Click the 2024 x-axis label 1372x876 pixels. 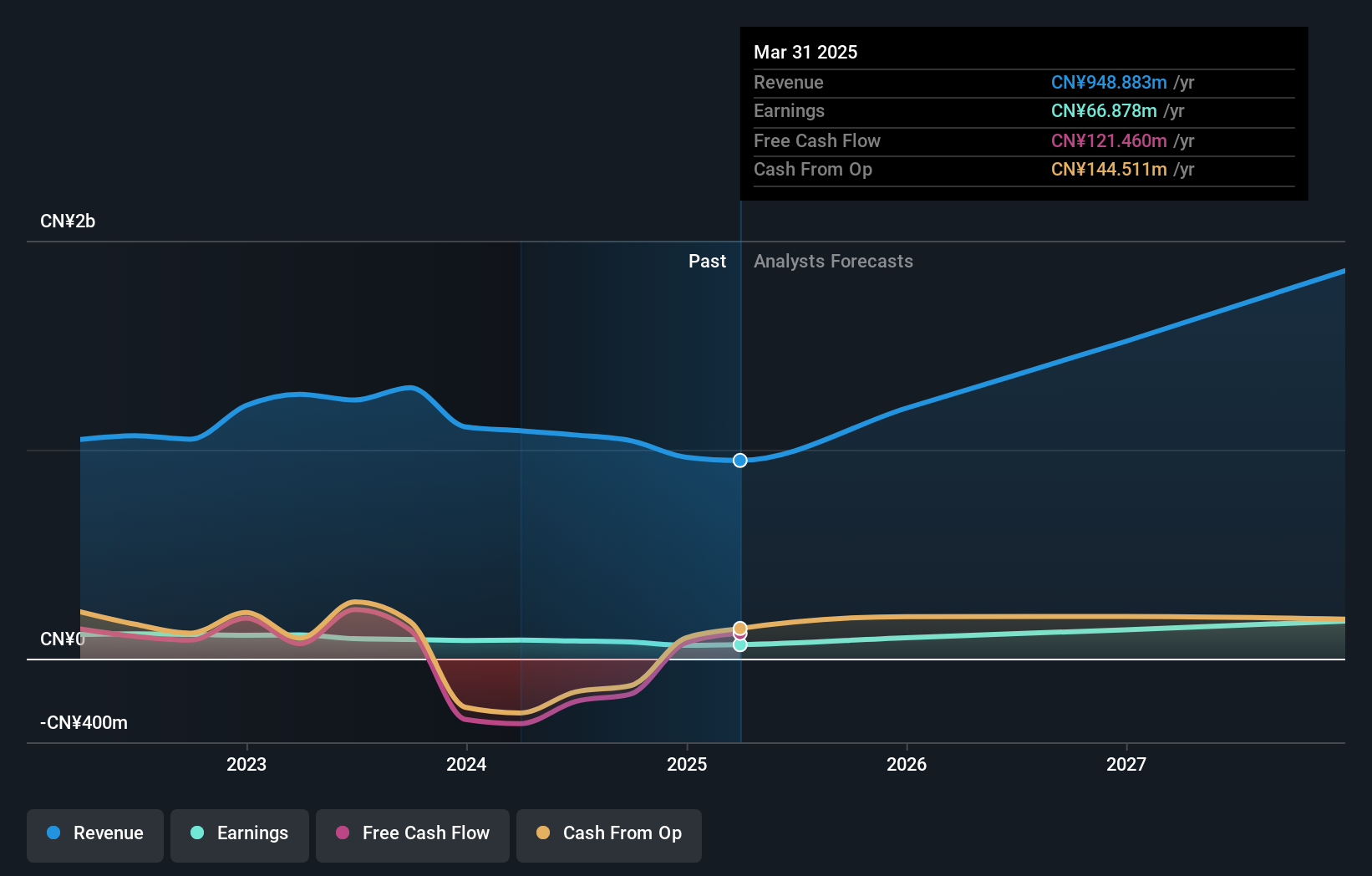click(466, 764)
